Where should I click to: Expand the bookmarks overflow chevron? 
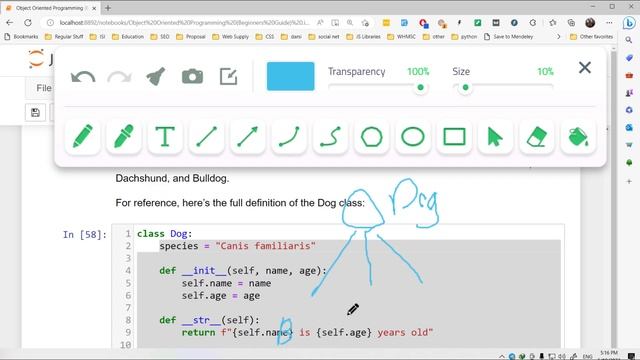pyautogui.click(x=558, y=36)
